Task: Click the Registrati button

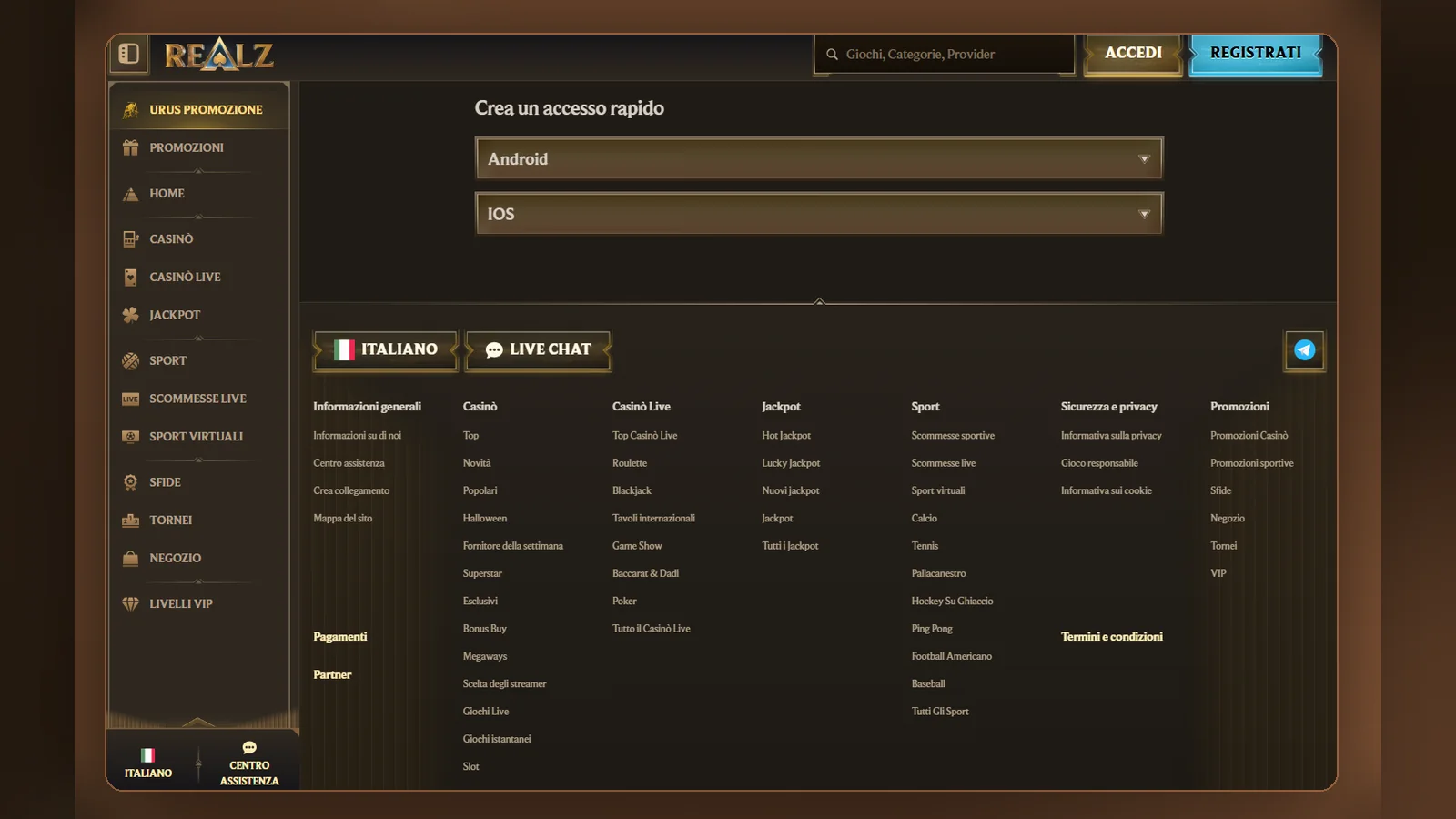Action: tap(1256, 54)
